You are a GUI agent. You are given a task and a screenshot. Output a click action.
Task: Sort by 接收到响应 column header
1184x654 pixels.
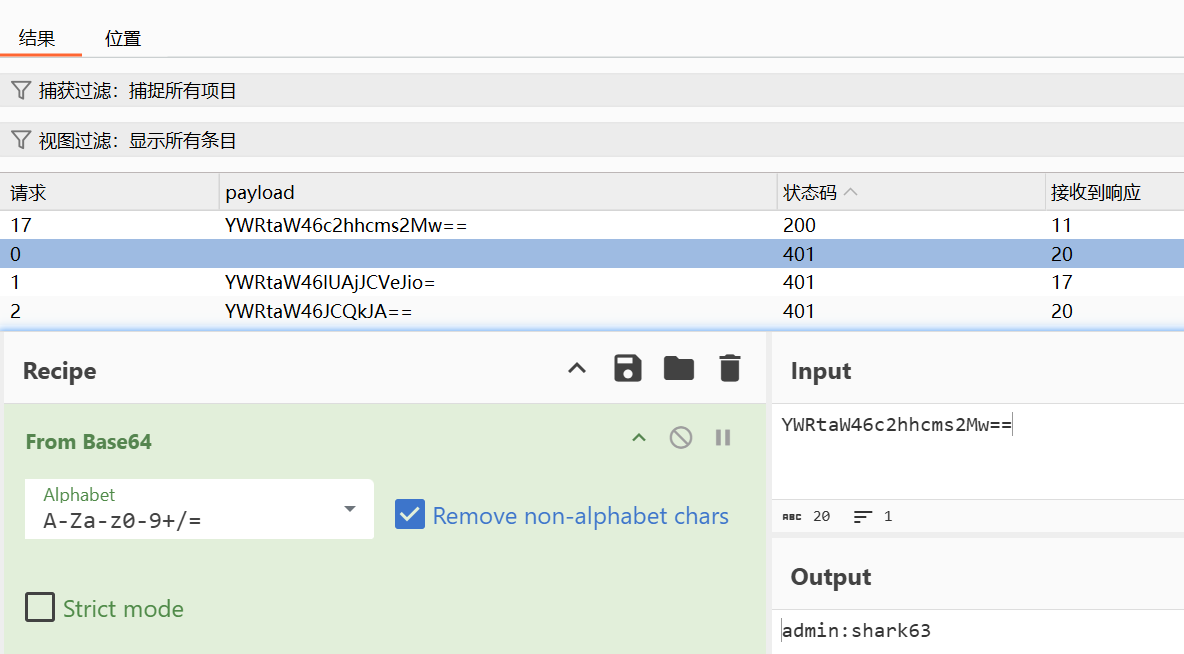(x=1095, y=192)
